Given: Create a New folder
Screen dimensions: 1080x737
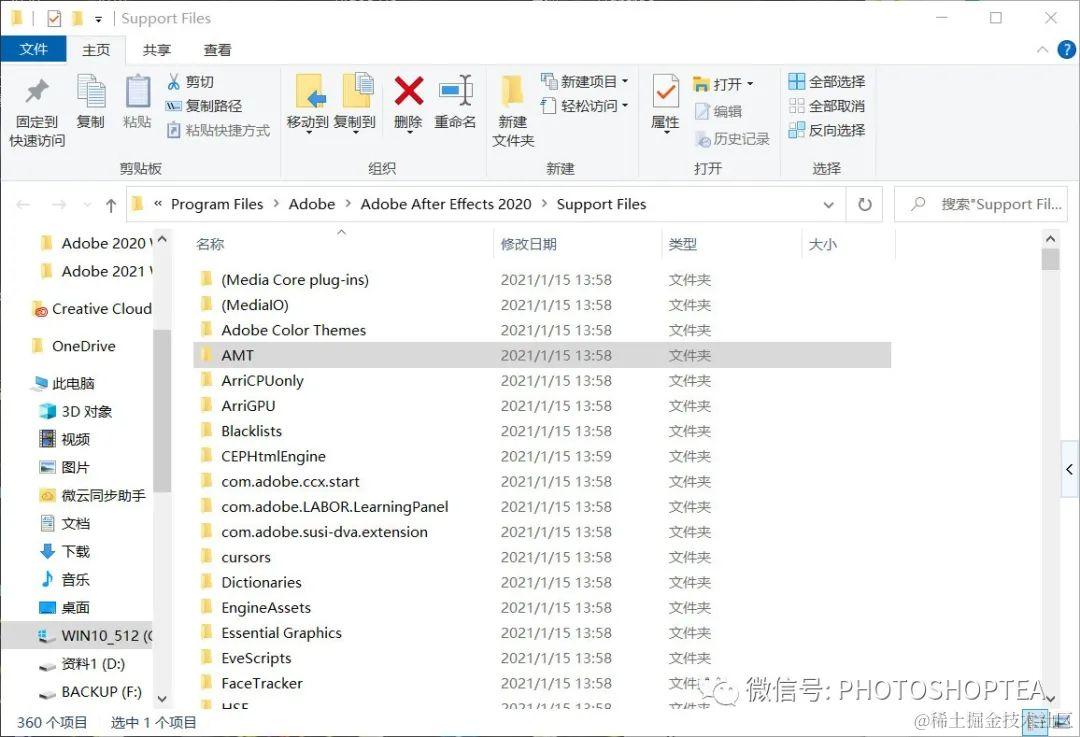Looking at the screenshot, I should coord(513,111).
